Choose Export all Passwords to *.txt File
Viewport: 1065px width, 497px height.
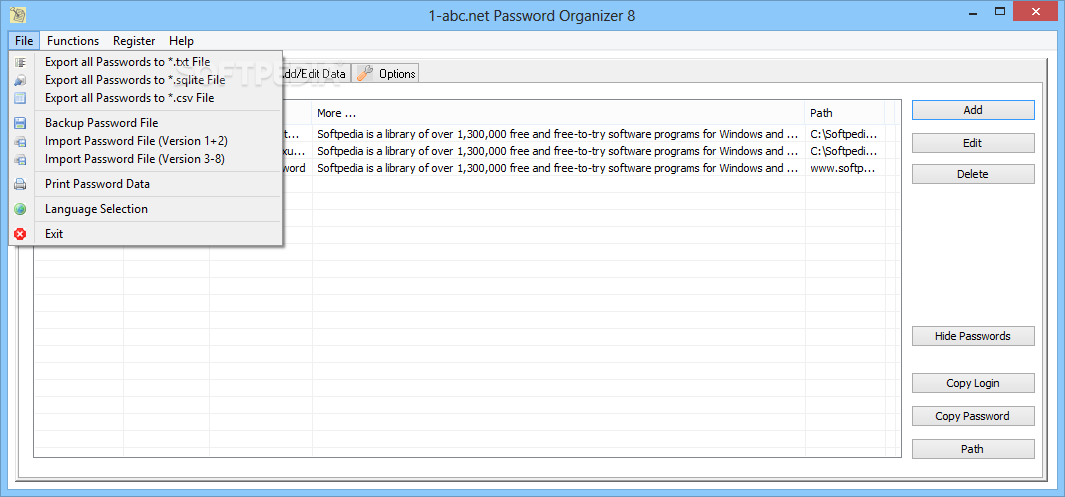pyautogui.click(x=146, y=62)
